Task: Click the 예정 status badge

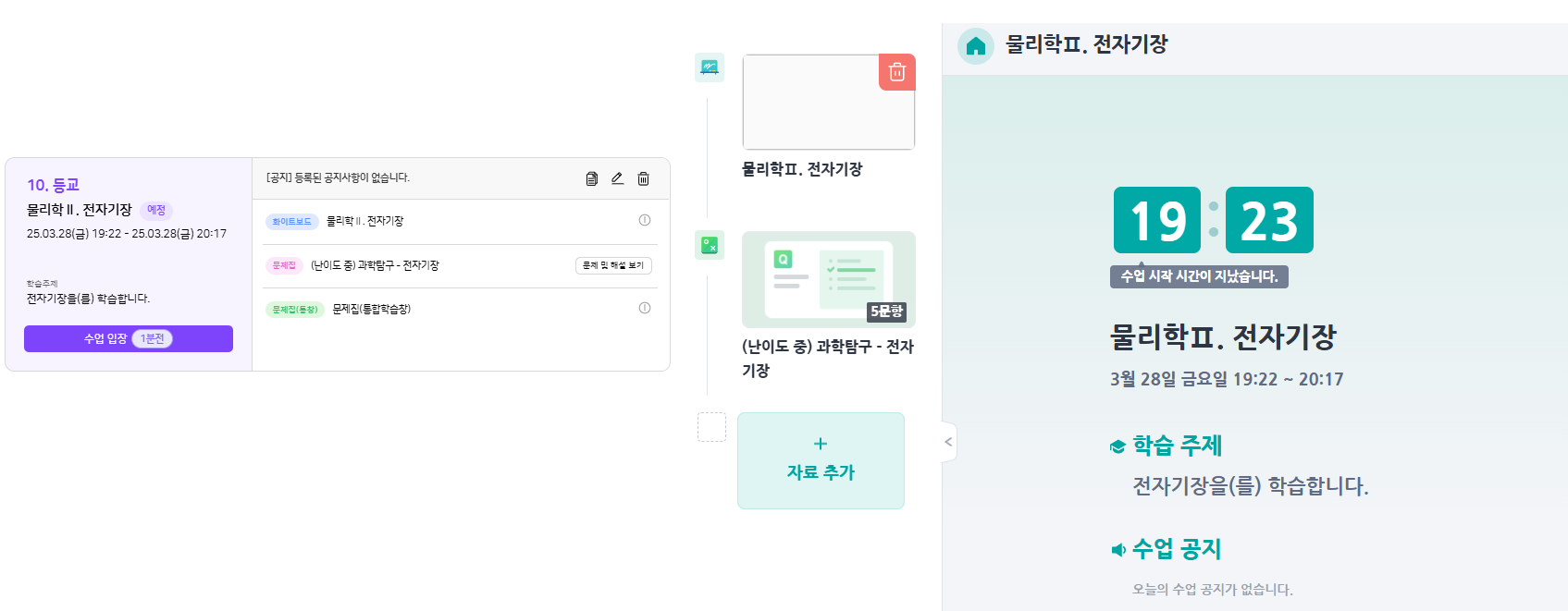Action: [x=156, y=210]
